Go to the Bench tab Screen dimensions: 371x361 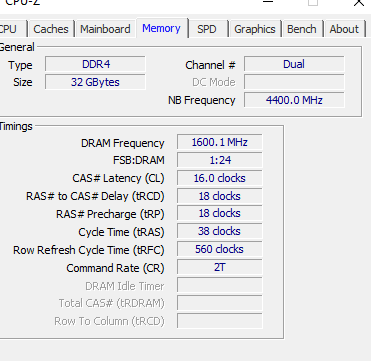point(302,29)
